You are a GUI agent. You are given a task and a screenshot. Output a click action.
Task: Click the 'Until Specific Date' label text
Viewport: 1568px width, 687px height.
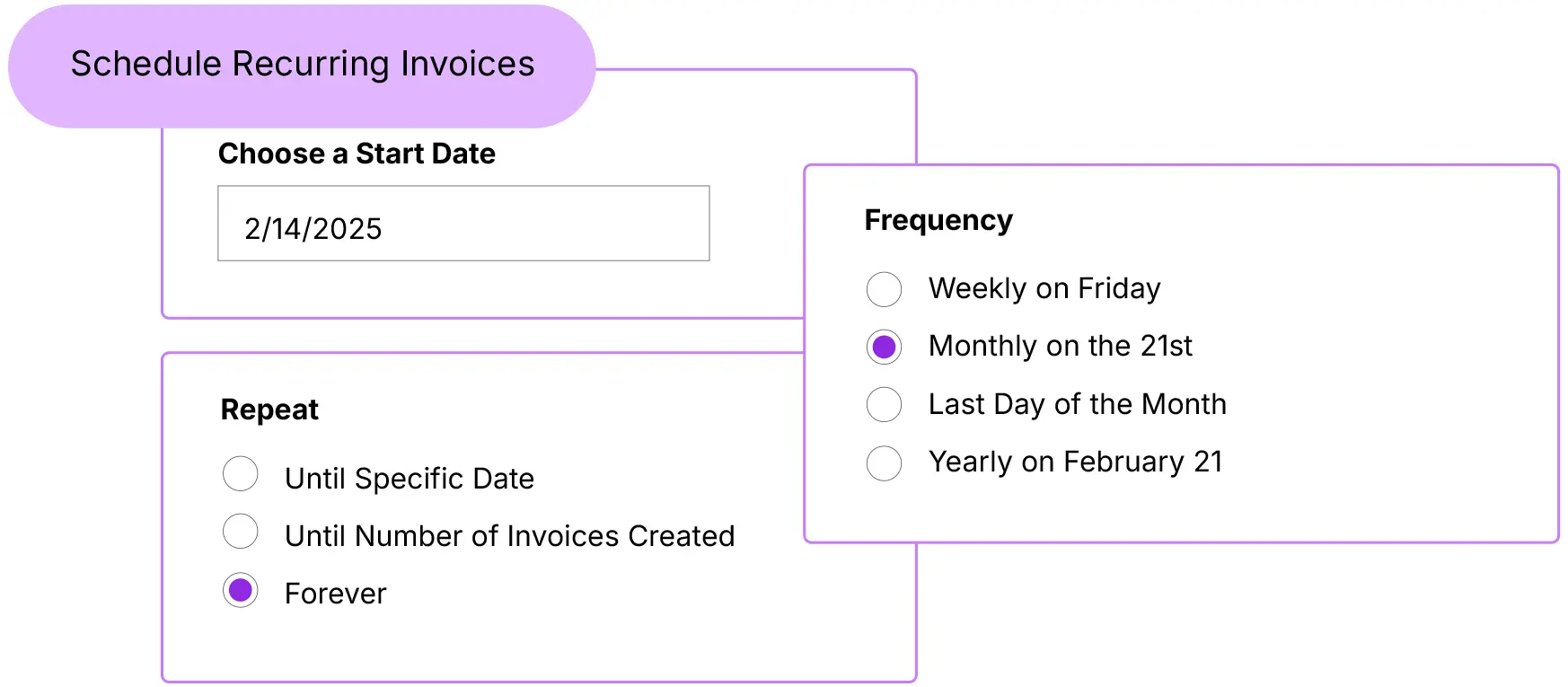(410, 479)
